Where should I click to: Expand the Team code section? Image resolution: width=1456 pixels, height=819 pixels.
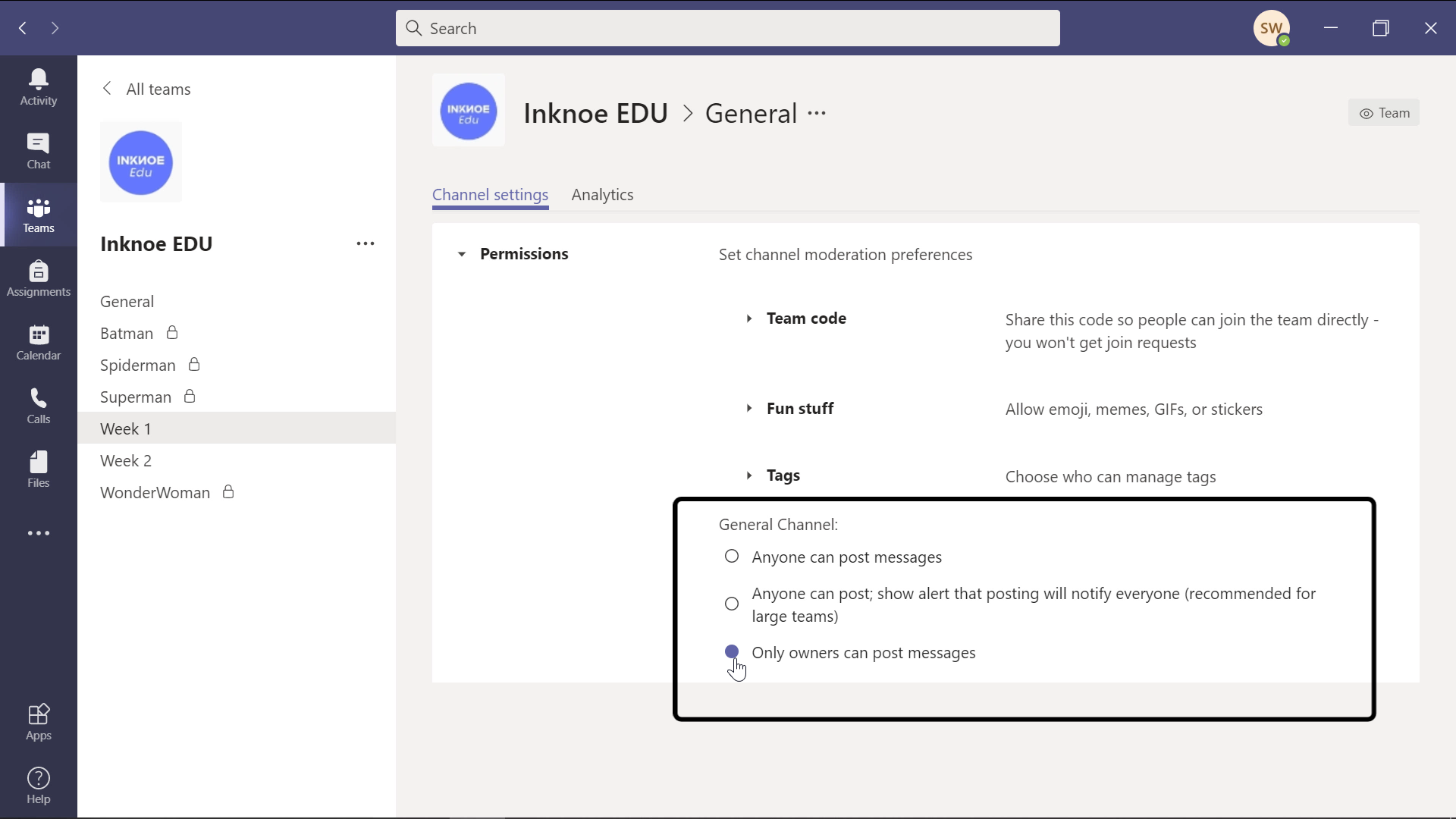[751, 318]
